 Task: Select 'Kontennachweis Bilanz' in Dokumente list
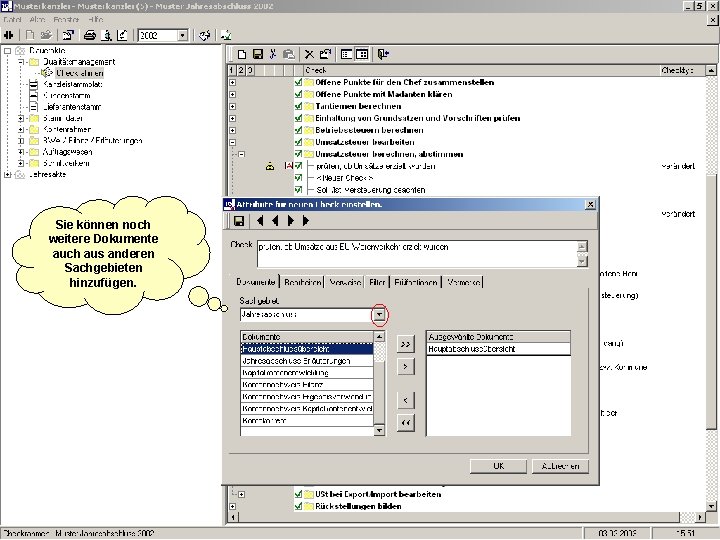[307, 385]
